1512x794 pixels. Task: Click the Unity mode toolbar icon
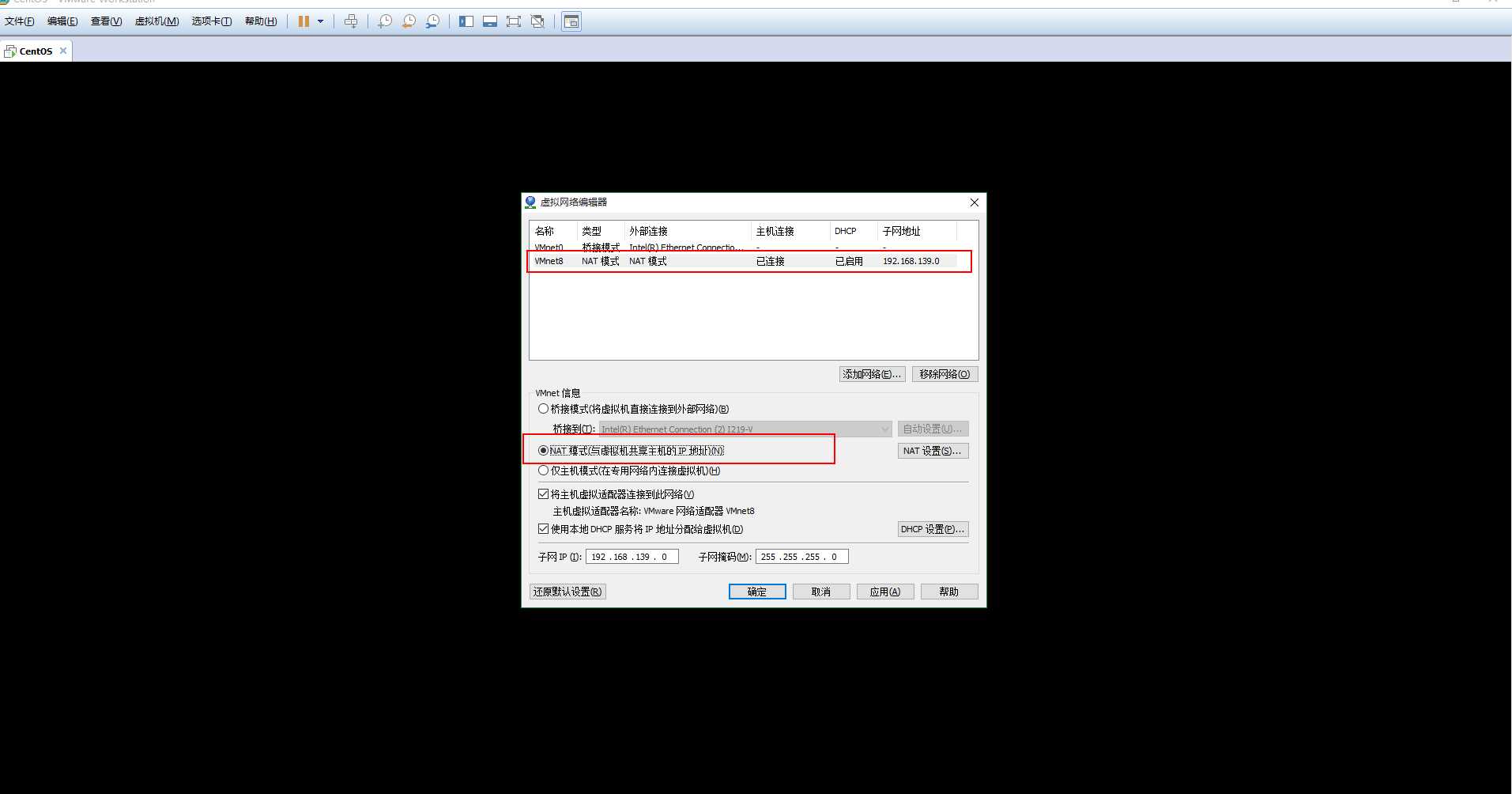click(537, 21)
